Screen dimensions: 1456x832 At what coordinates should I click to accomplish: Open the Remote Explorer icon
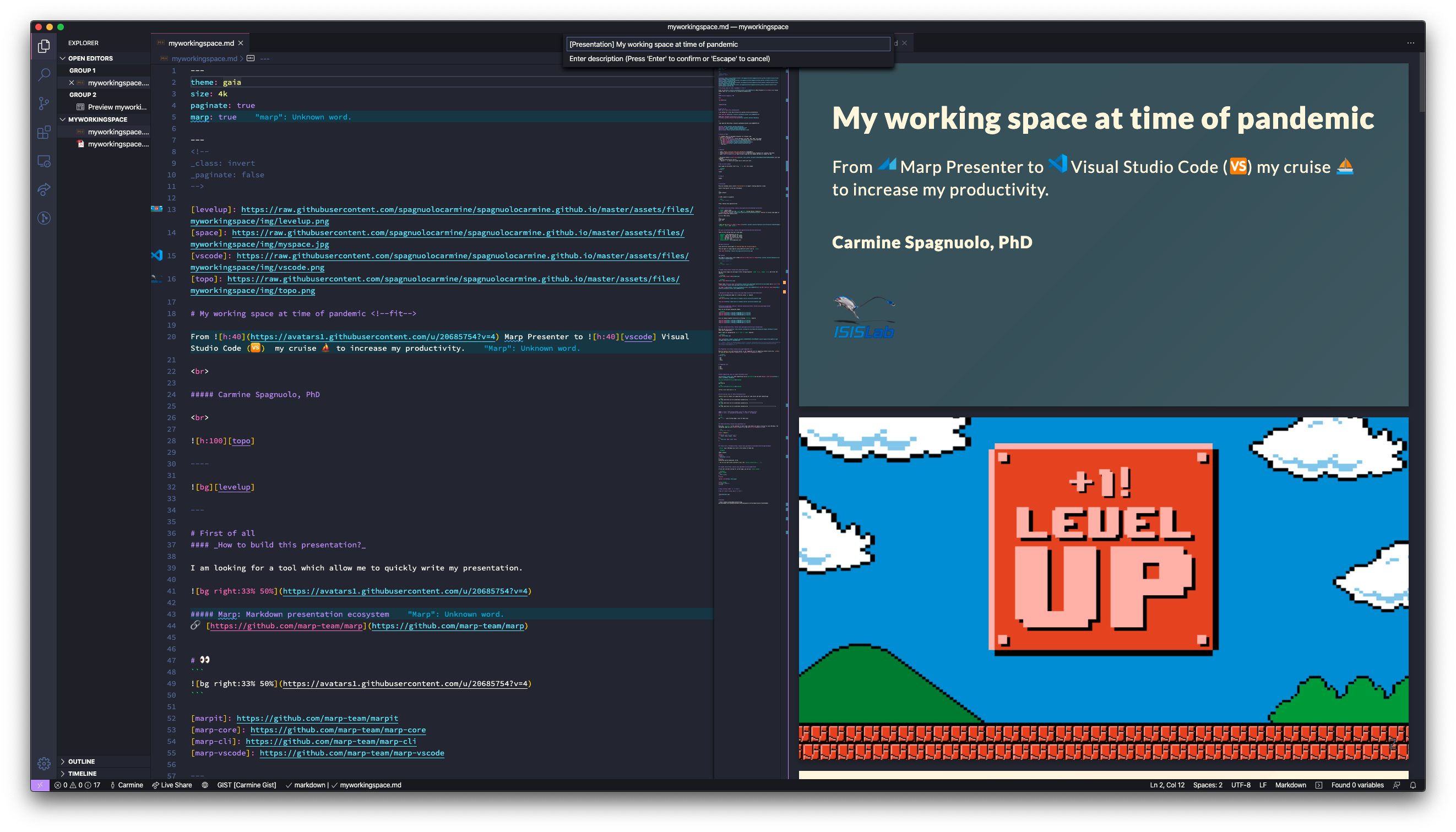point(44,161)
